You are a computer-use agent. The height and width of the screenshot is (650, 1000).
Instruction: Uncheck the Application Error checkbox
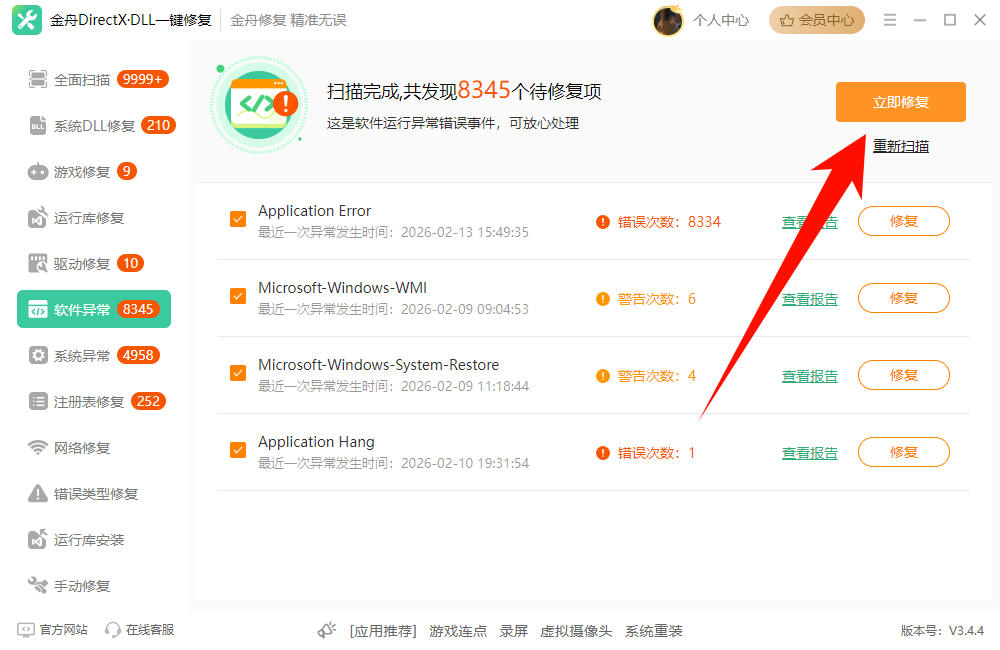[x=238, y=219]
